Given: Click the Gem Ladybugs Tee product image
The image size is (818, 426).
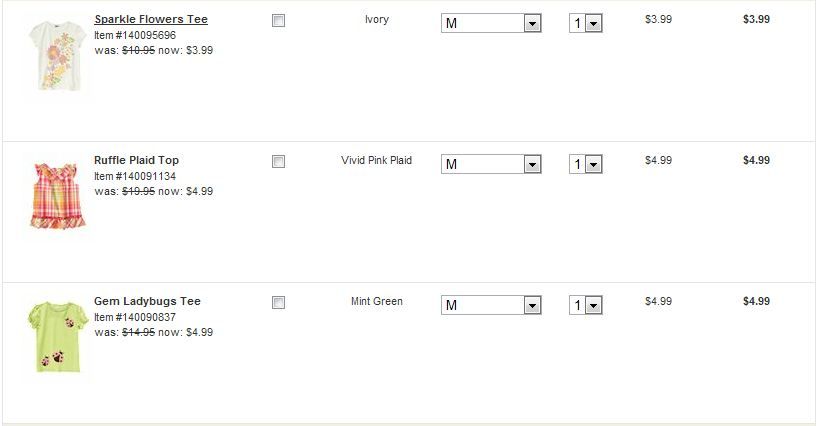Looking at the screenshot, I should [56, 336].
